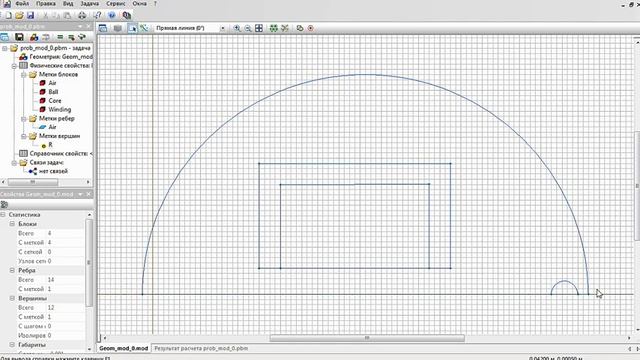Click the Cut scissors icon

pyautogui.click(x=45, y=16)
